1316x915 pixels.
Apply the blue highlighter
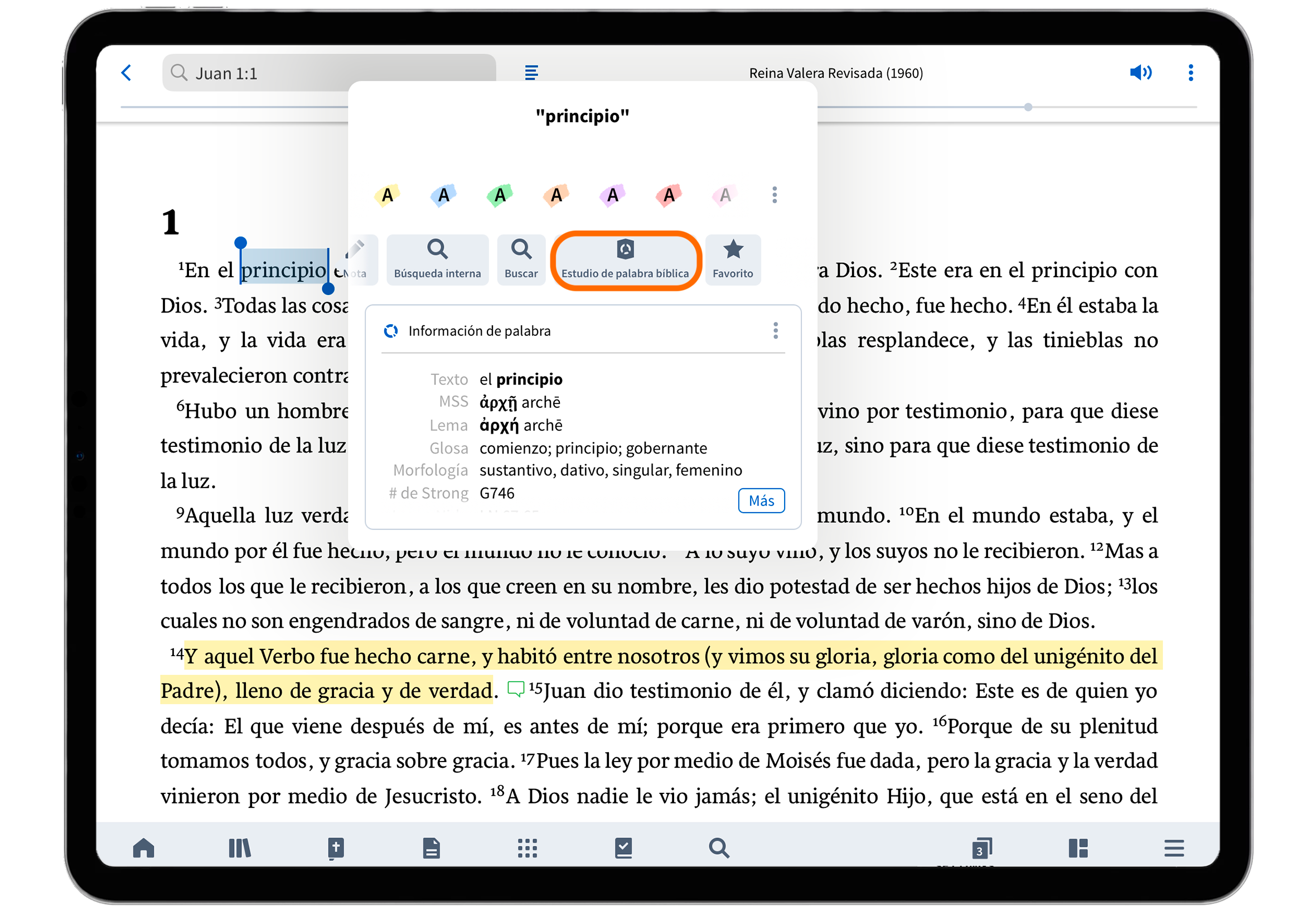pos(443,195)
